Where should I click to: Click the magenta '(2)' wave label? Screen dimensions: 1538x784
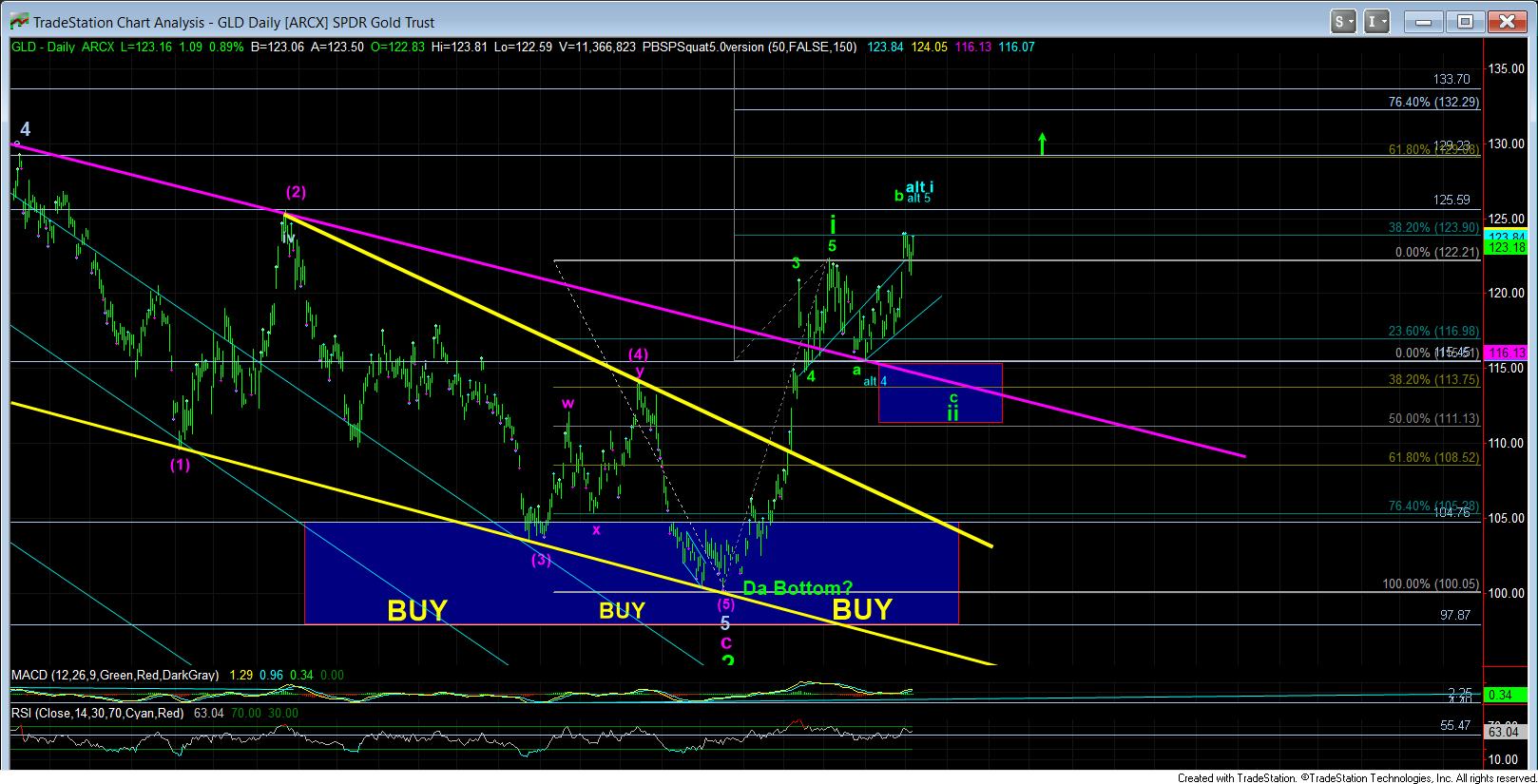point(297,192)
